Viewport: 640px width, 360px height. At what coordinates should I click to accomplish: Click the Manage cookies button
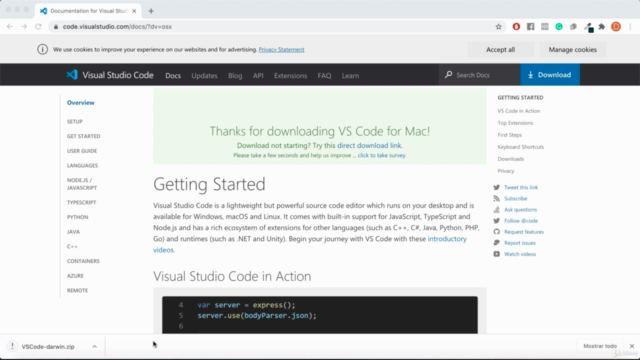[573, 49]
